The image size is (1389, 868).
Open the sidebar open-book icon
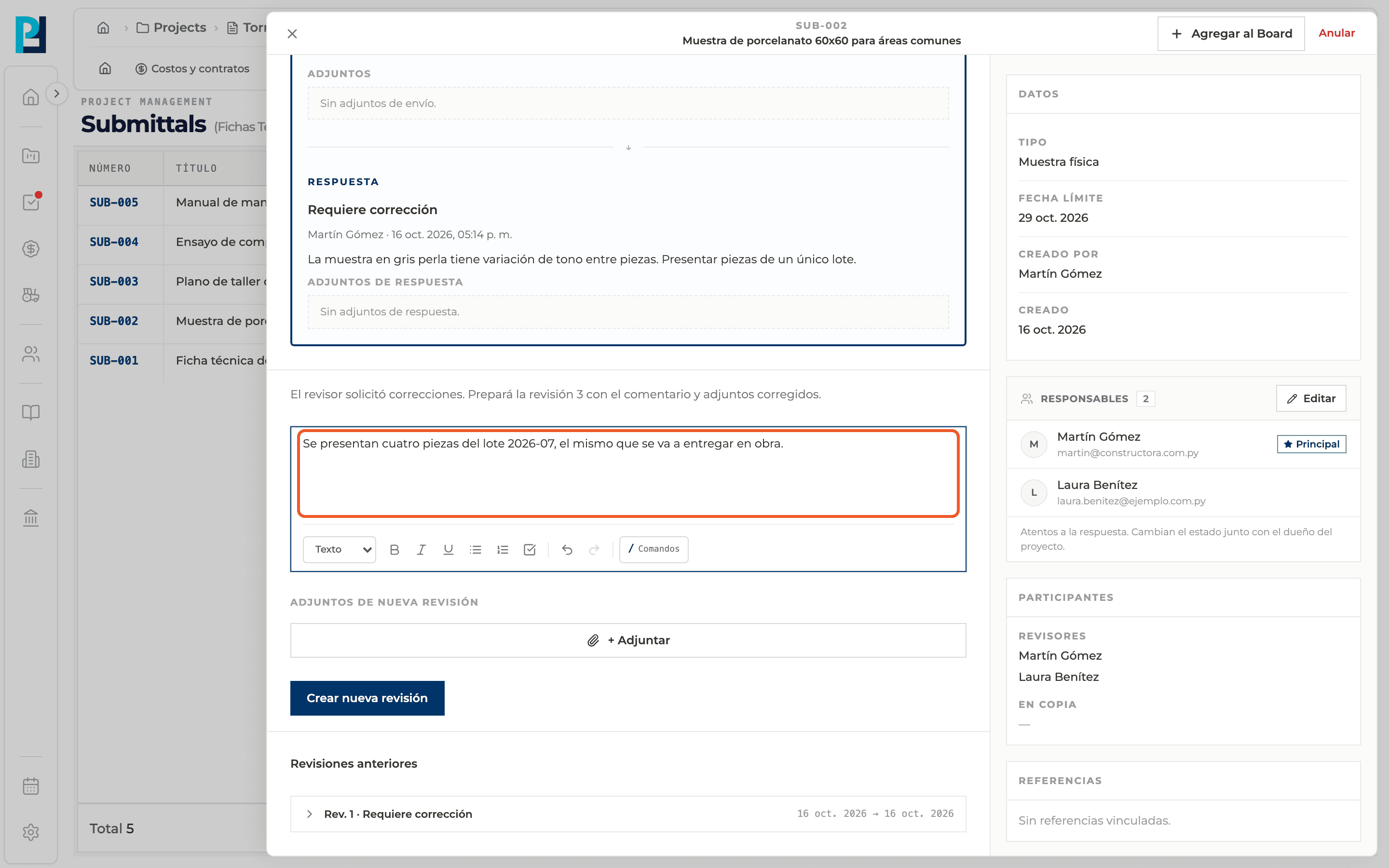tap(31, 412)
